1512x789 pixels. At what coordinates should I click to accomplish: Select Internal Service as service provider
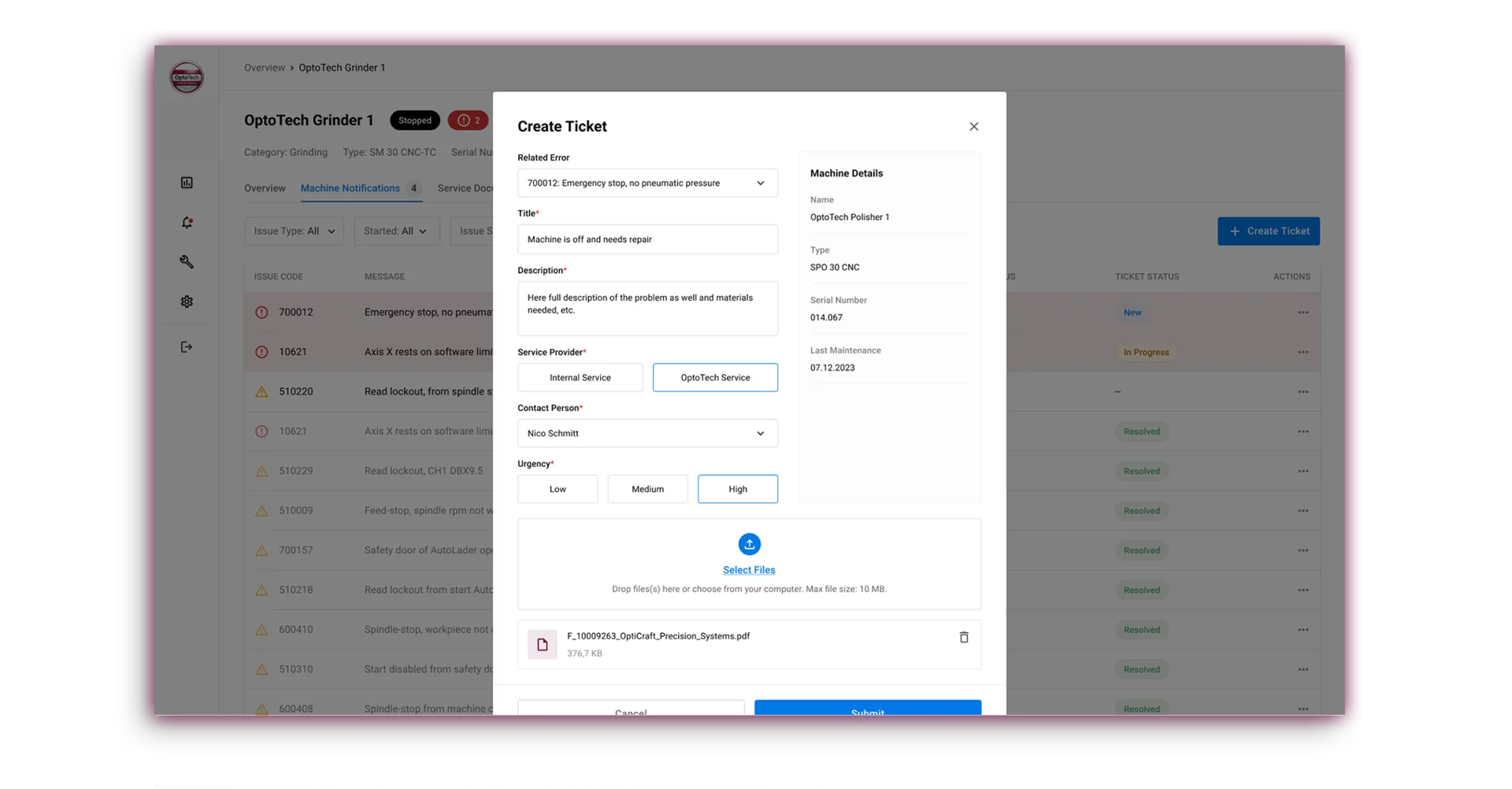[580, 377]
